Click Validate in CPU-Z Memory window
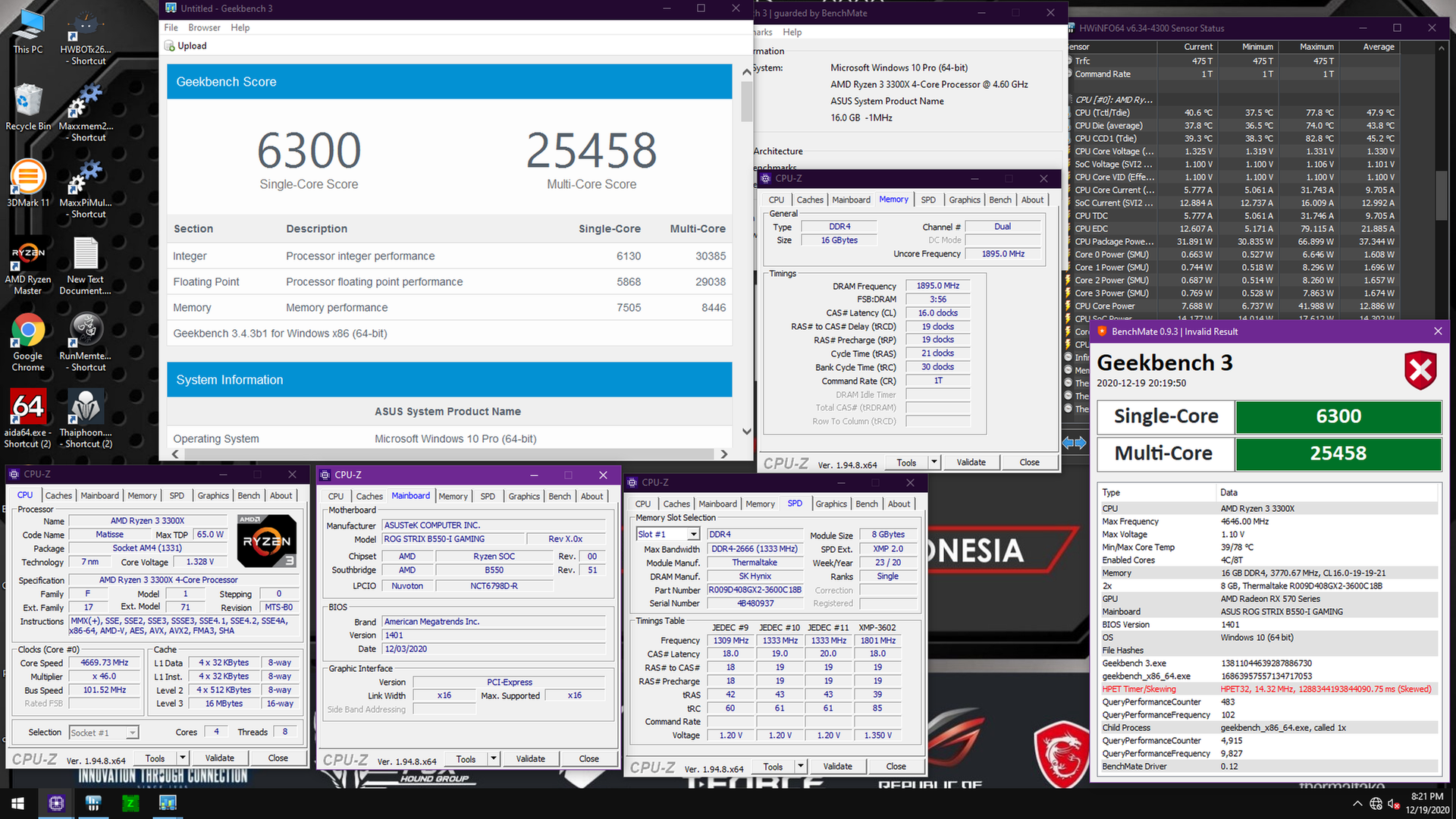 [971, 463]
